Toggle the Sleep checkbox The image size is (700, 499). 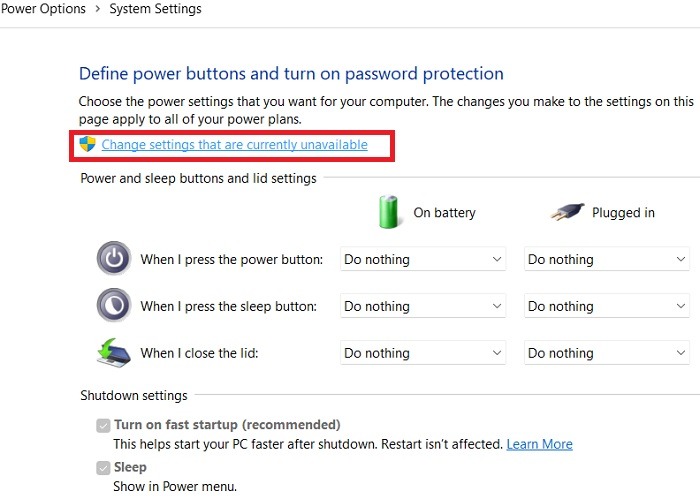[x=103, y=468]
